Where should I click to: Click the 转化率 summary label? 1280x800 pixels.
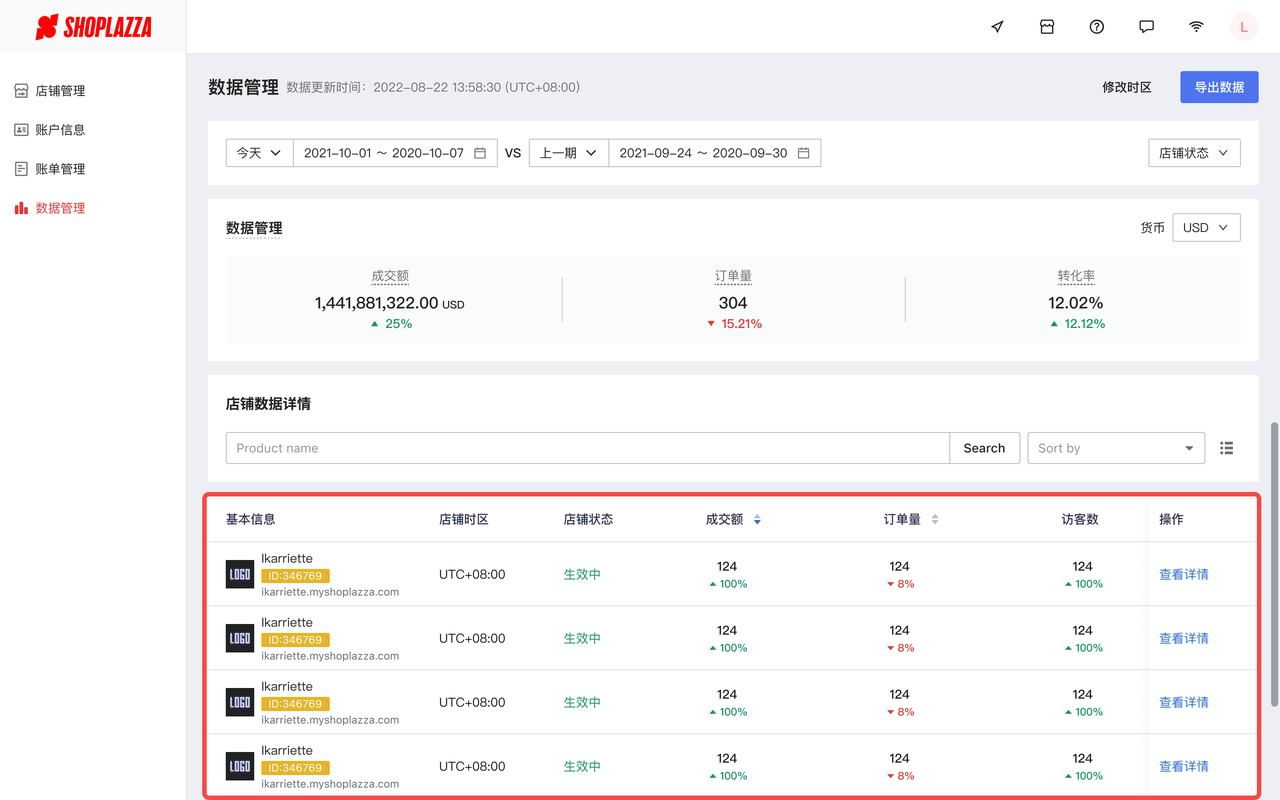(x=1076, y=277)
